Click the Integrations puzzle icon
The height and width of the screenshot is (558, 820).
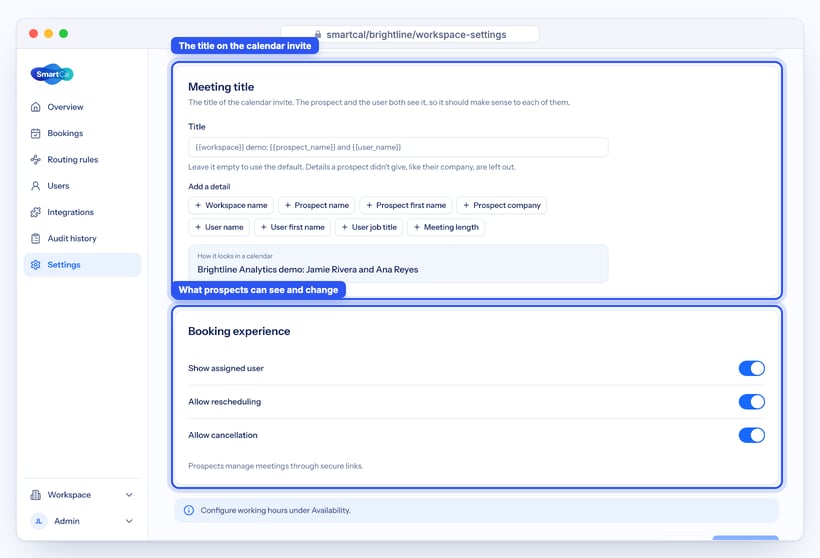pyautogui.click(x=36, y=212)
